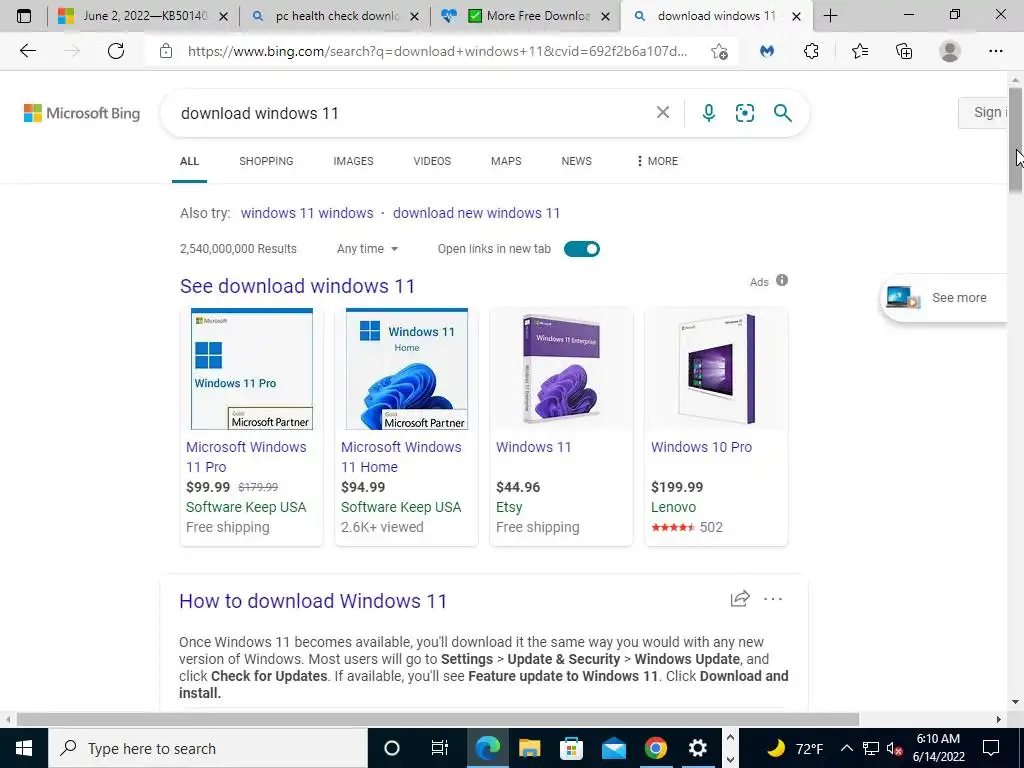This screenshot has height=768, width=1024.
Task: Open 'windows 11 windows' suggestion
Action: (x=307, y=213)
